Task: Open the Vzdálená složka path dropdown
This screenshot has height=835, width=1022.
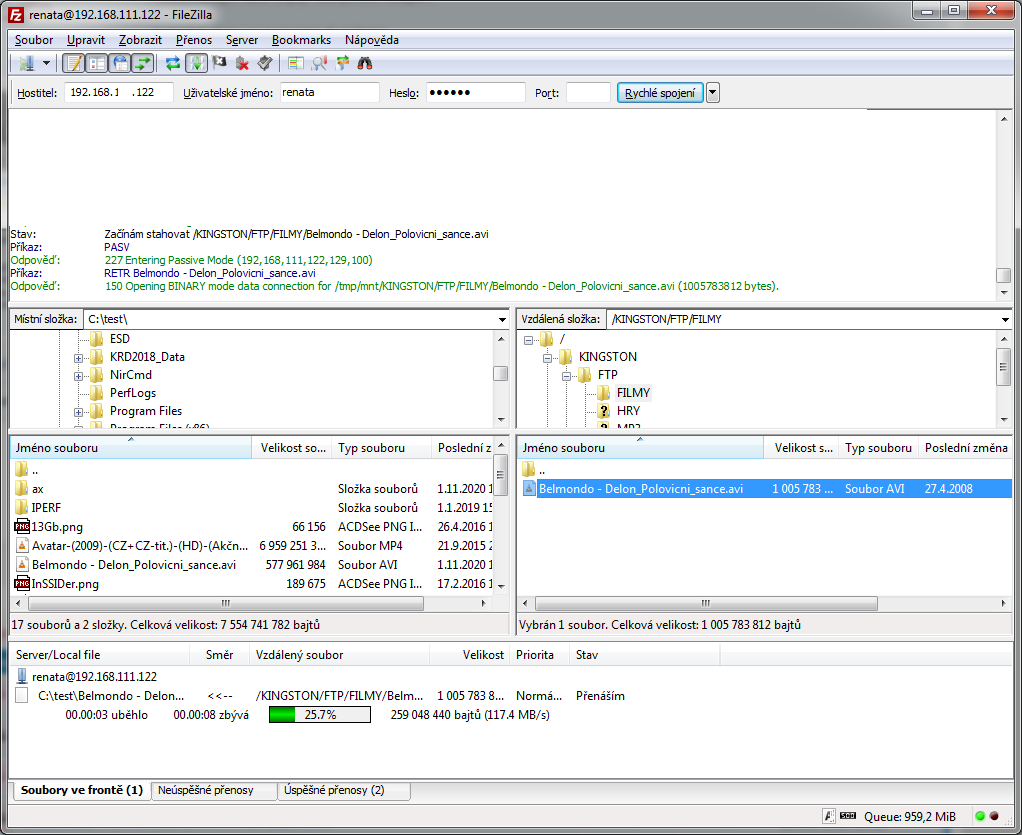Action: pos(1003,320)
